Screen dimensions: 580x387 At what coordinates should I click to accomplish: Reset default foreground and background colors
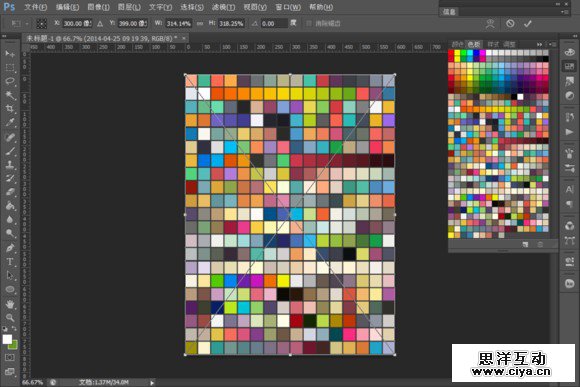pyautogui.click(x=5, y=329)
